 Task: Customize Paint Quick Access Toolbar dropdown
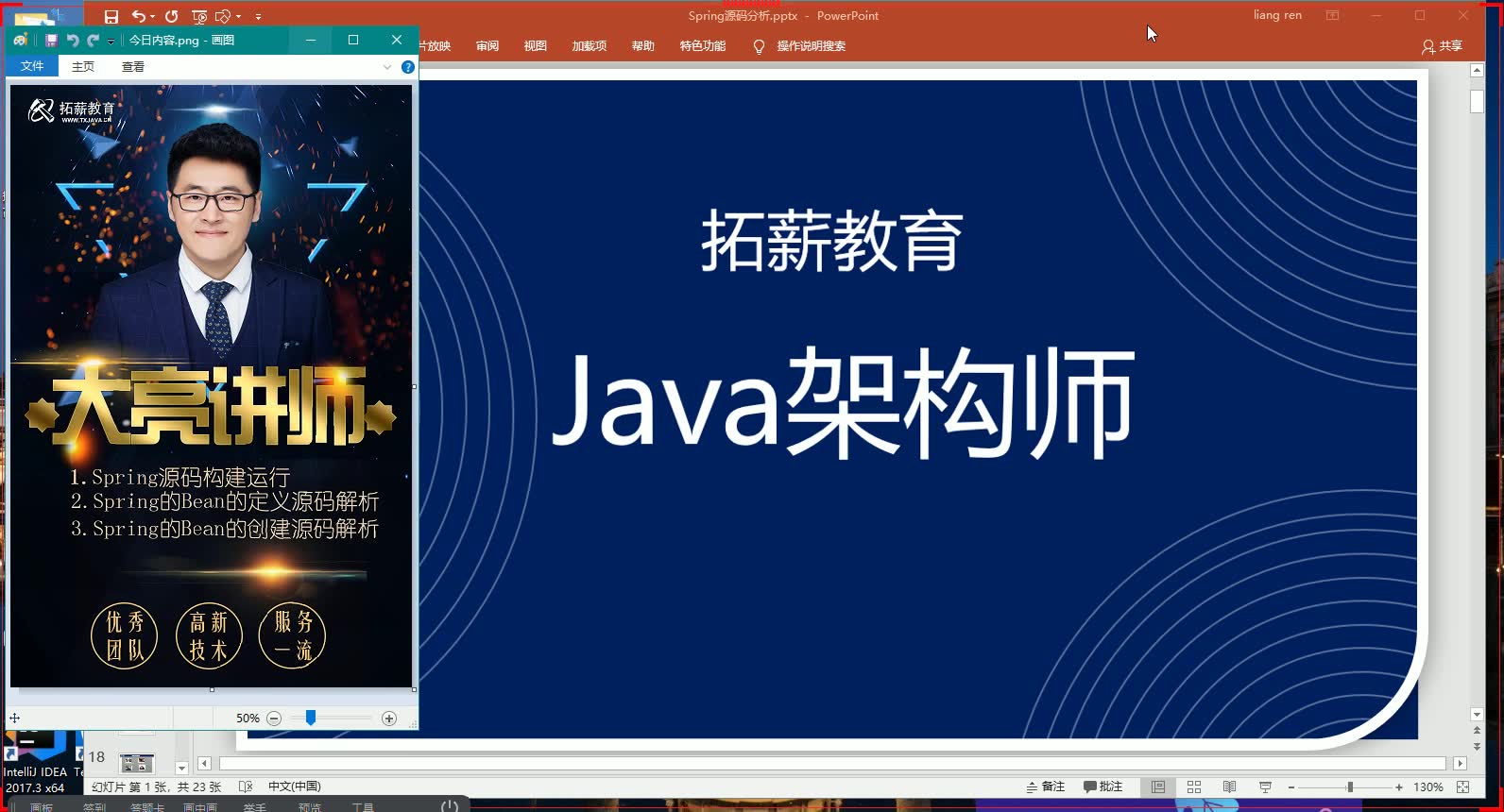pos(111,41)
